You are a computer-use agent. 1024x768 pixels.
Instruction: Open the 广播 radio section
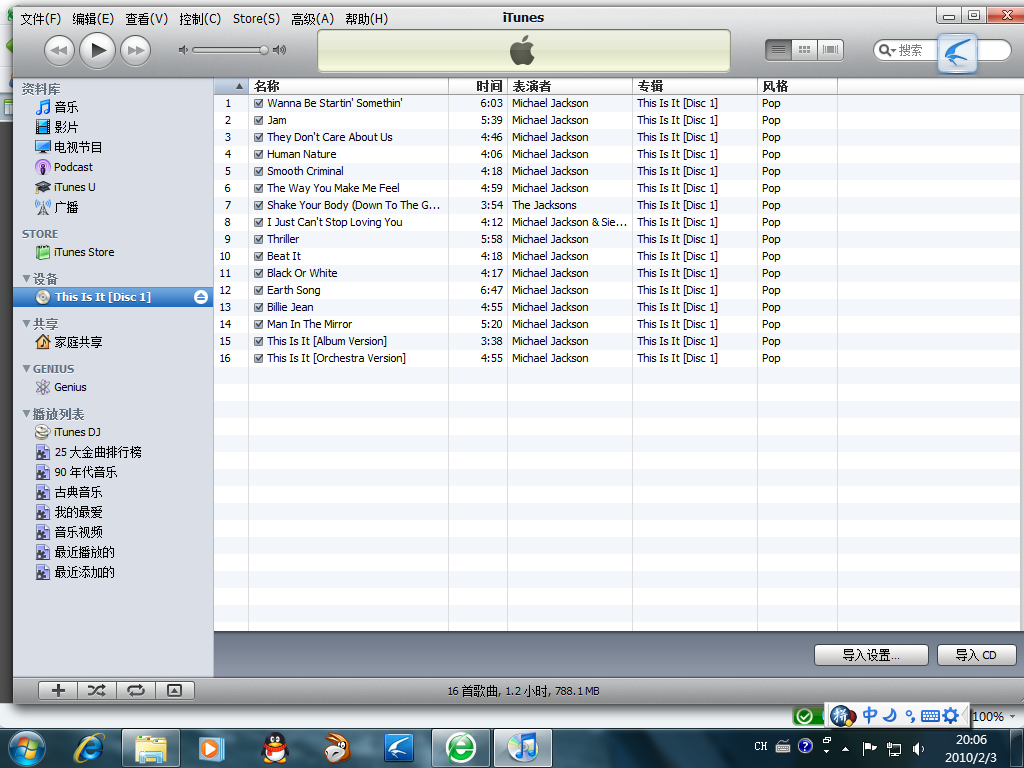click(57, 207)
